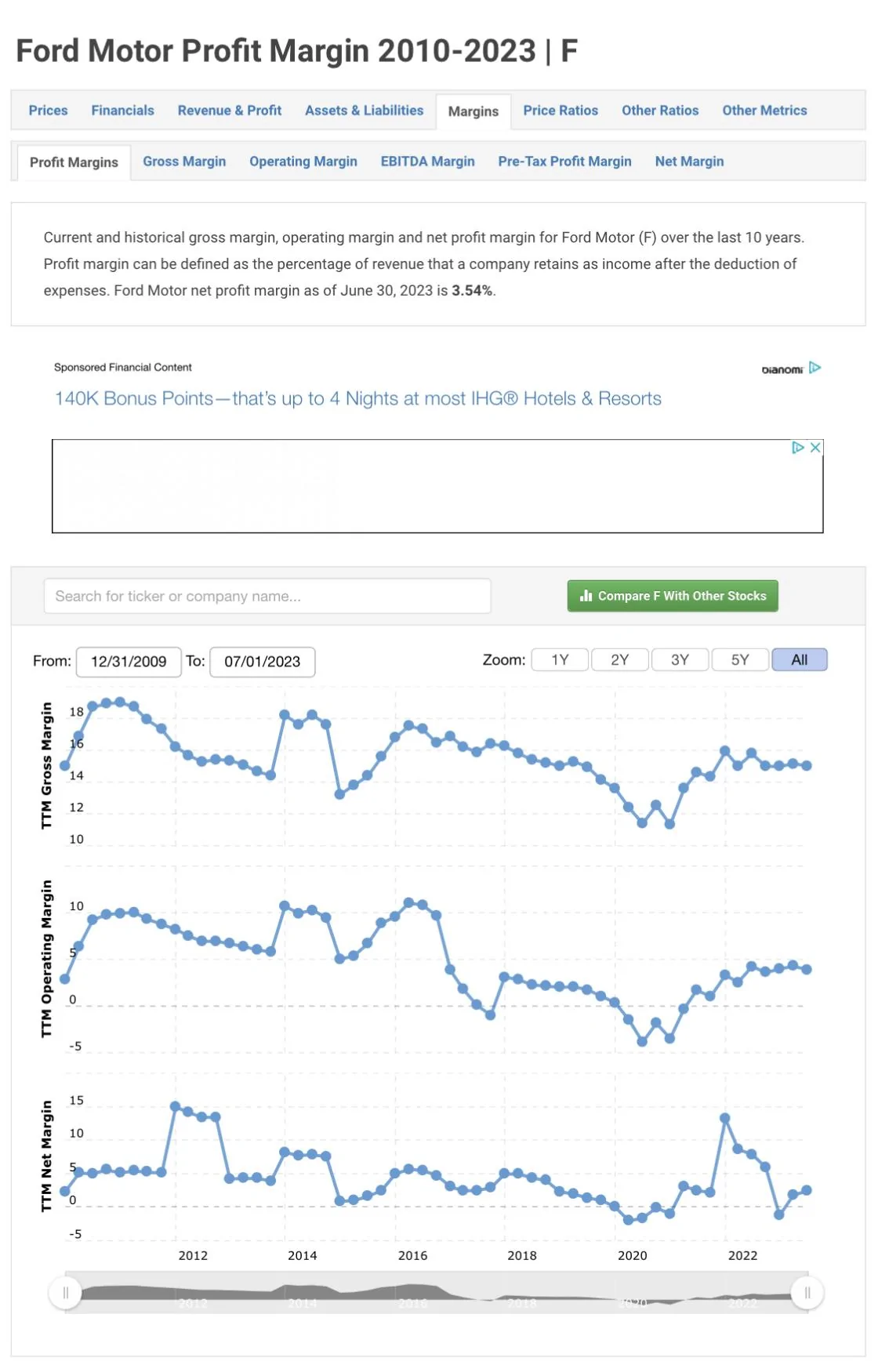
Task: Click the From date field
Action: pyautogui.click(x=129, y=662)
